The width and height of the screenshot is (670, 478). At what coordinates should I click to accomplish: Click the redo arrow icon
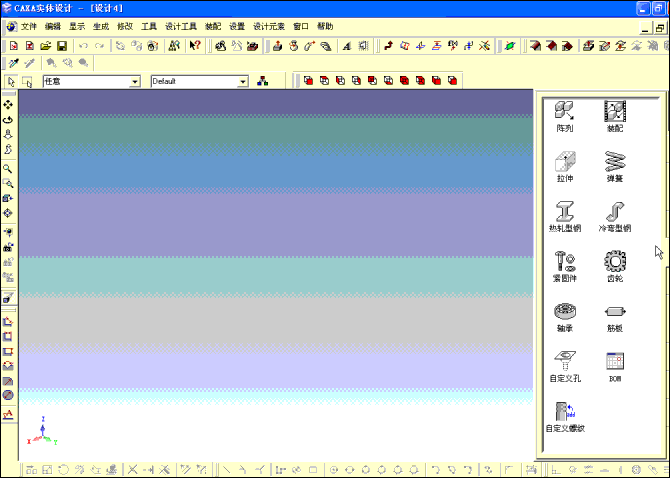pos(99,46)
